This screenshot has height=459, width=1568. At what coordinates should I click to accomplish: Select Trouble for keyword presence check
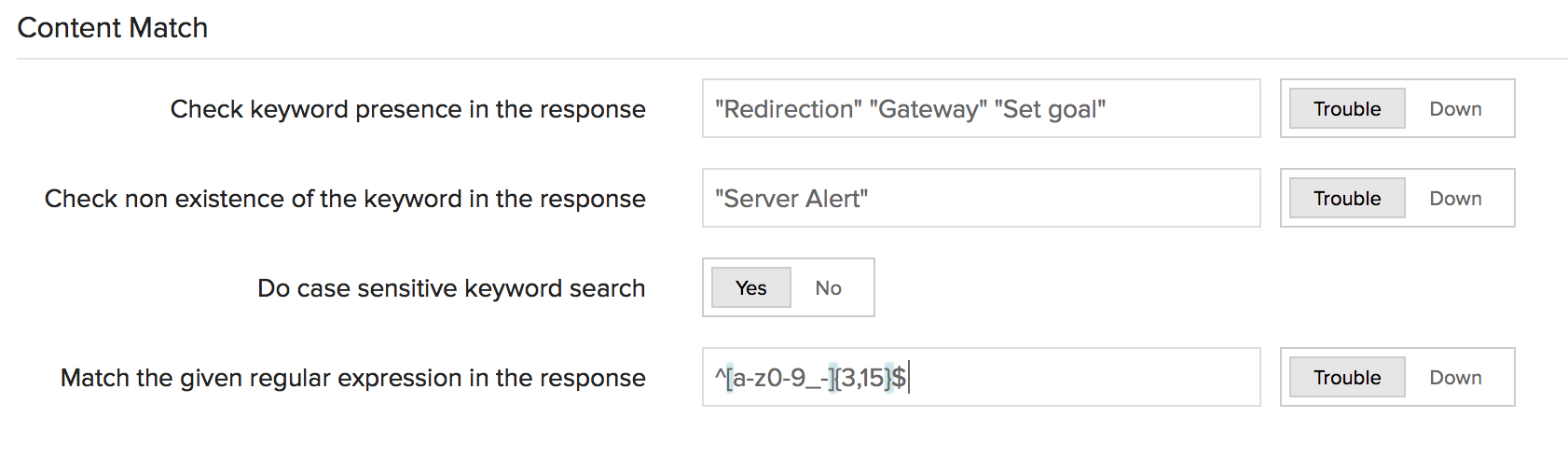point(1346,109)
